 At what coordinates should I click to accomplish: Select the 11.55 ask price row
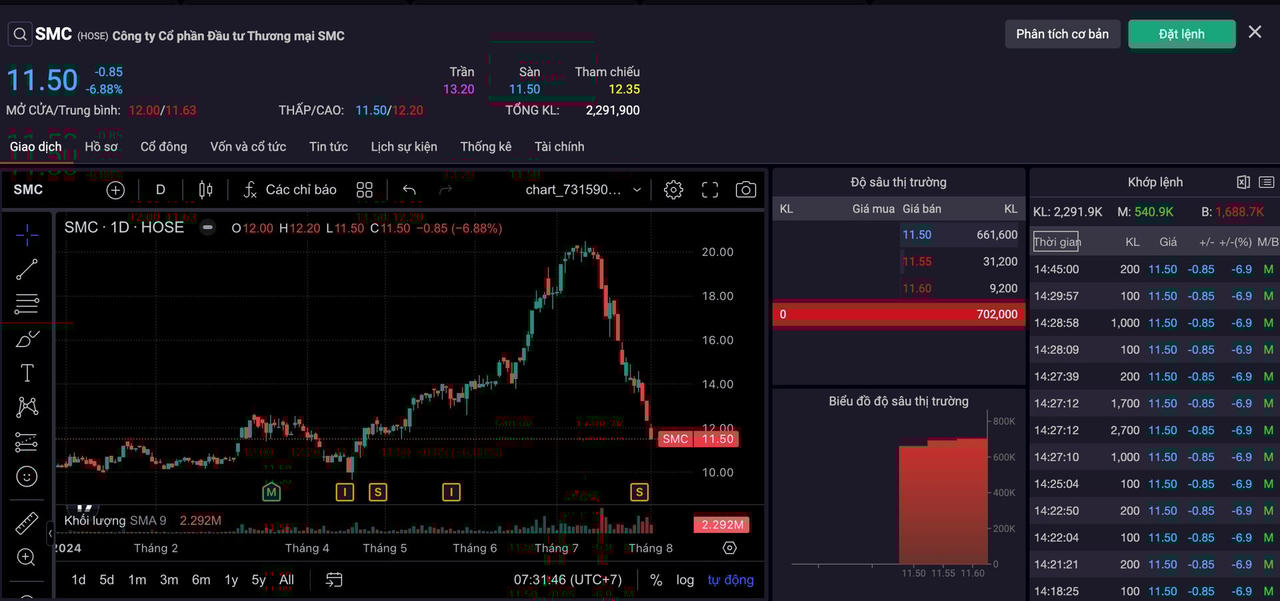coord(899,262)
